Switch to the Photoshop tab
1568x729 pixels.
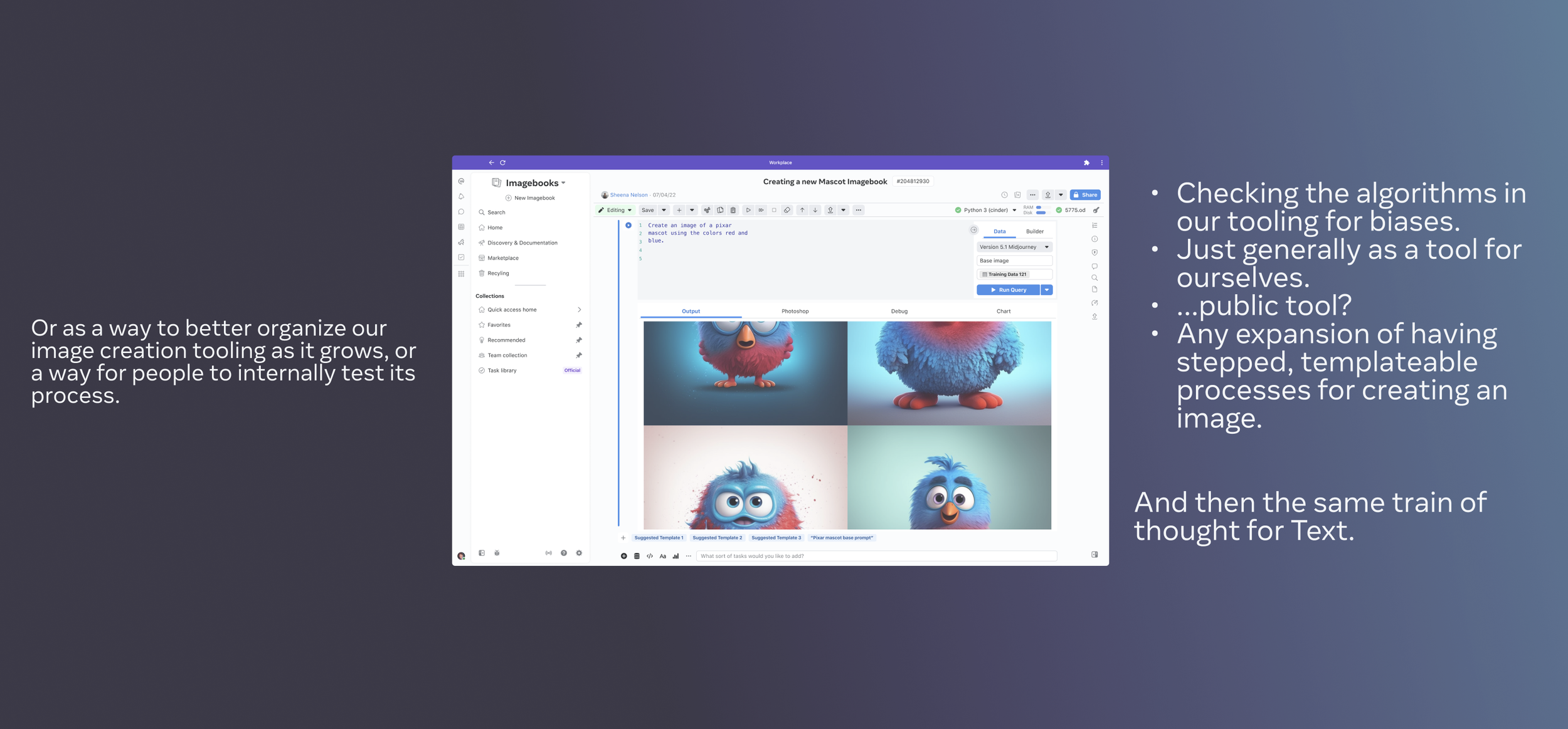[795, 312]
